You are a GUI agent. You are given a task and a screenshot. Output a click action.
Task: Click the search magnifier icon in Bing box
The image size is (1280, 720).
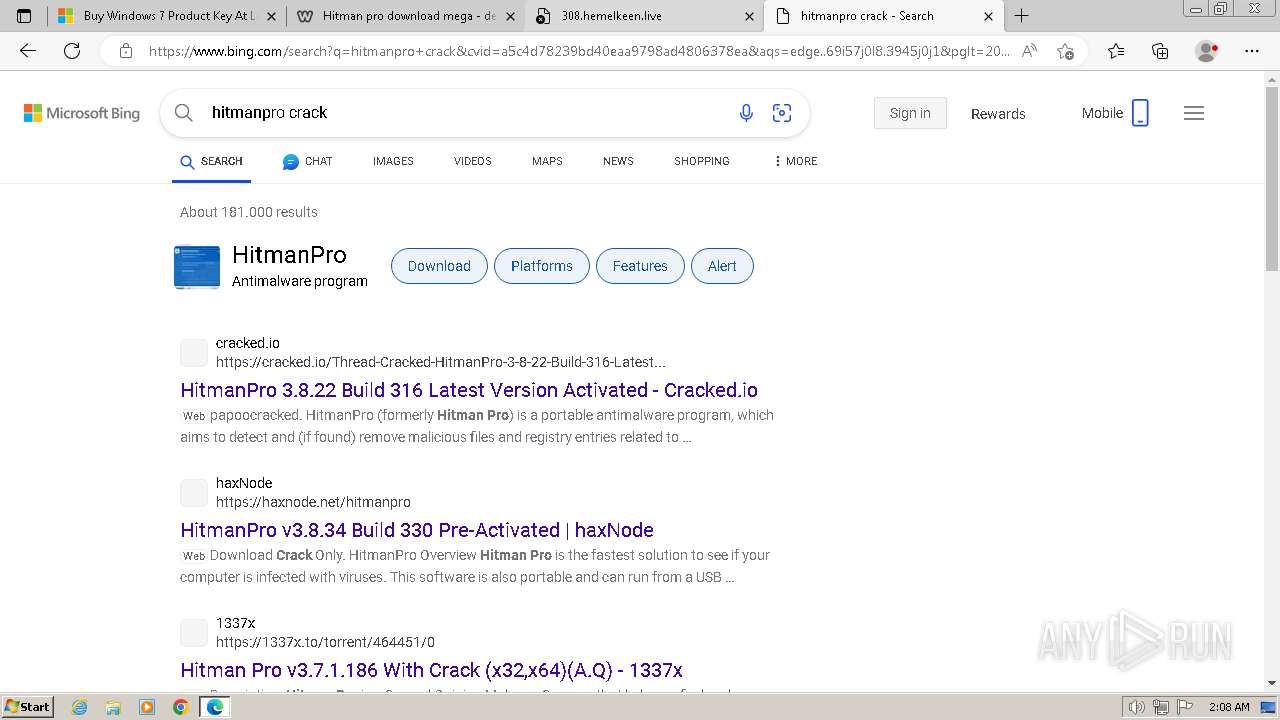pyautogui.click(x=184, y=113)
